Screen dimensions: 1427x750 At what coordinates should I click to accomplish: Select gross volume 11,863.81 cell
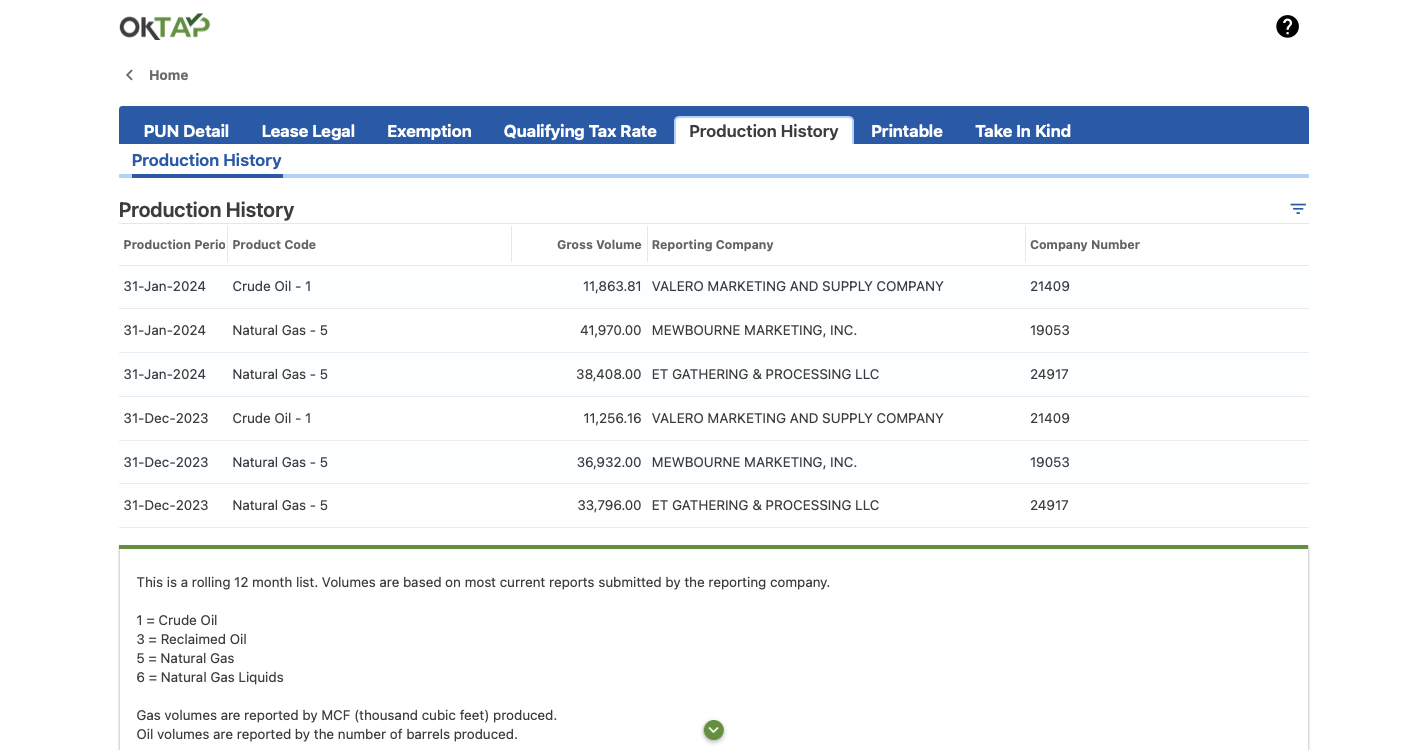(x=612, y=286)
